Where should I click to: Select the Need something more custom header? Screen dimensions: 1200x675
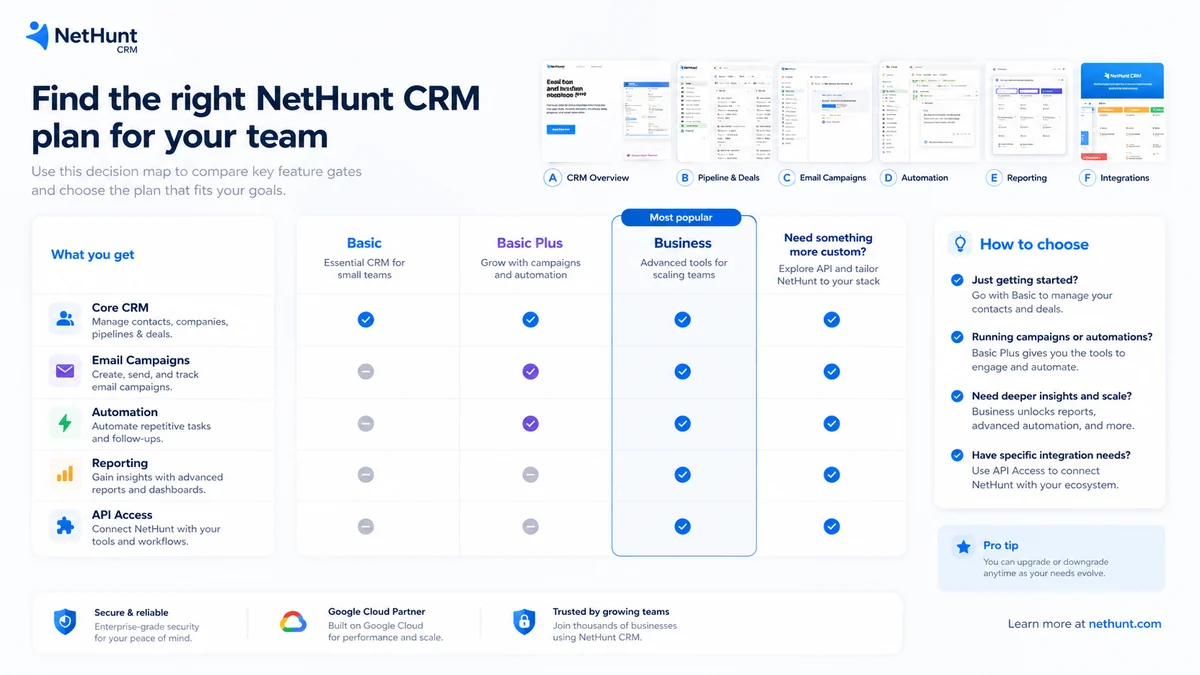pos(828,245)
